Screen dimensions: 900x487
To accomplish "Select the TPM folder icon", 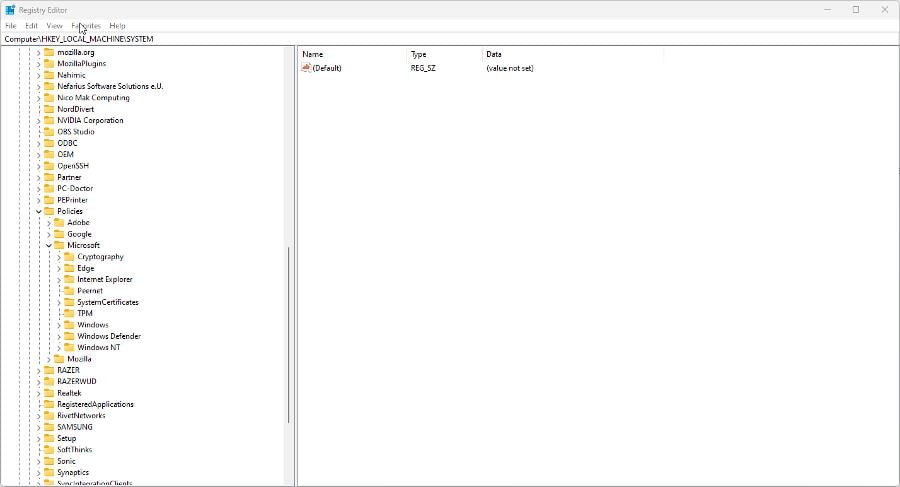I will tap(69, 314).
